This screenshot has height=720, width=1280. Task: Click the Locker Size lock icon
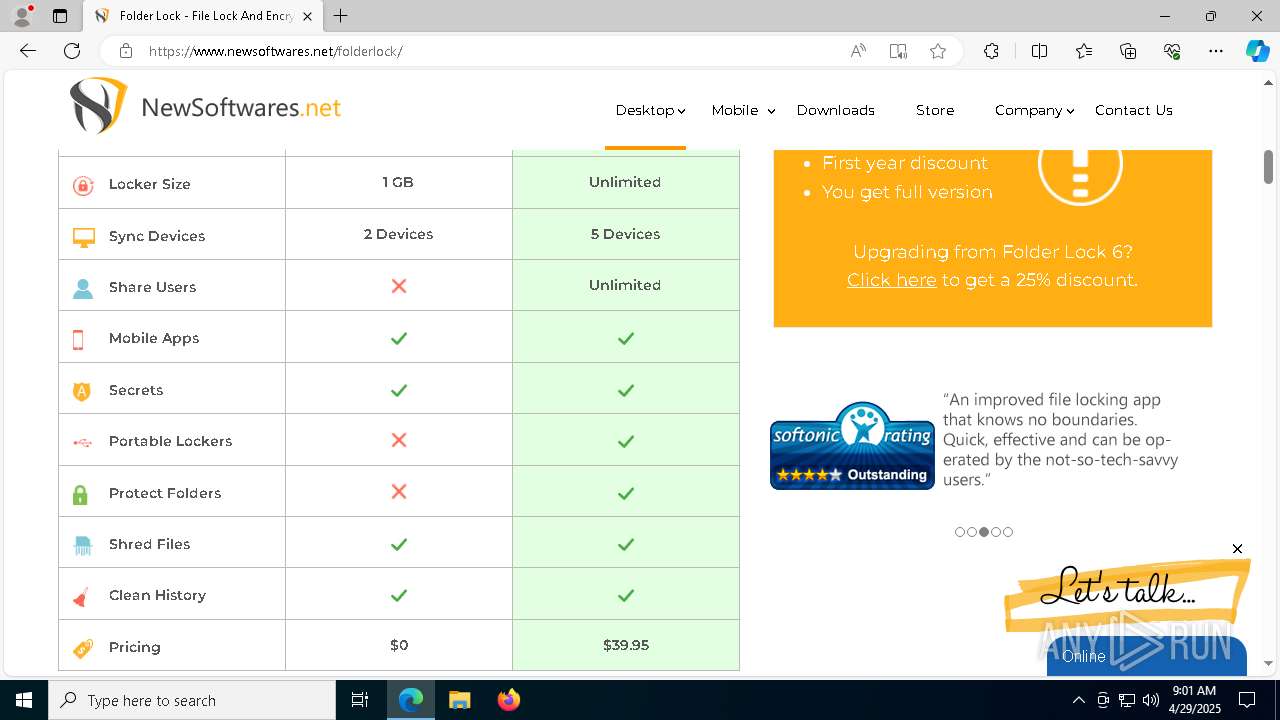tap(83, 185)
